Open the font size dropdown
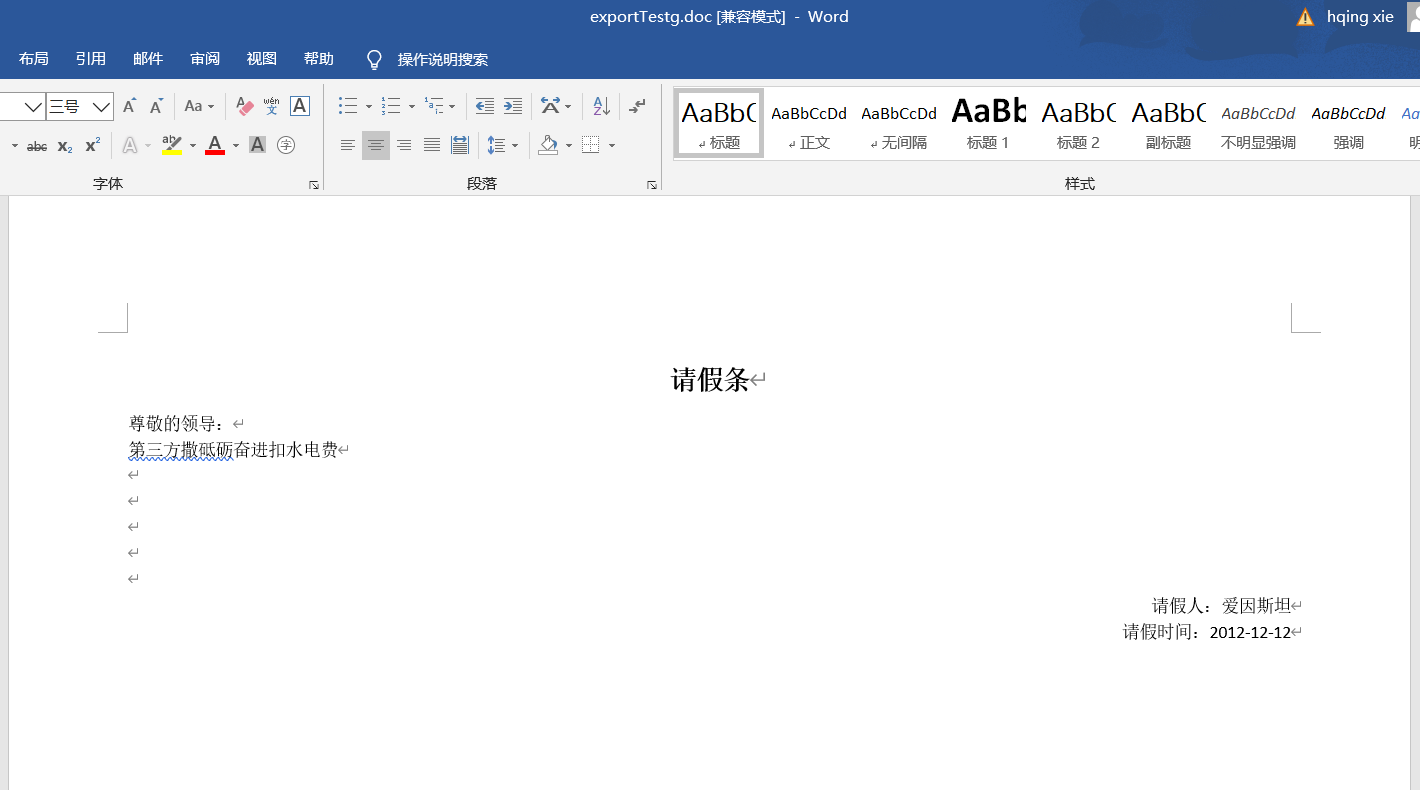 (x=101, y=105)
